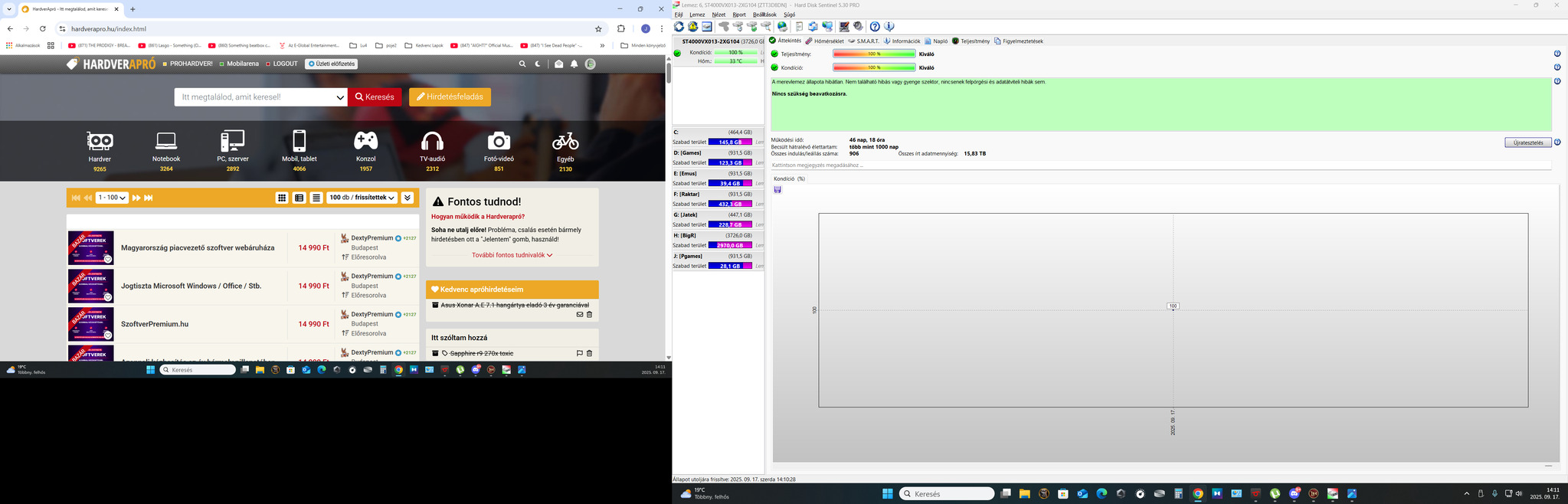Switch to the Napló tab
This screenshot has width=1568, height=504.
[x=936, y=41]
